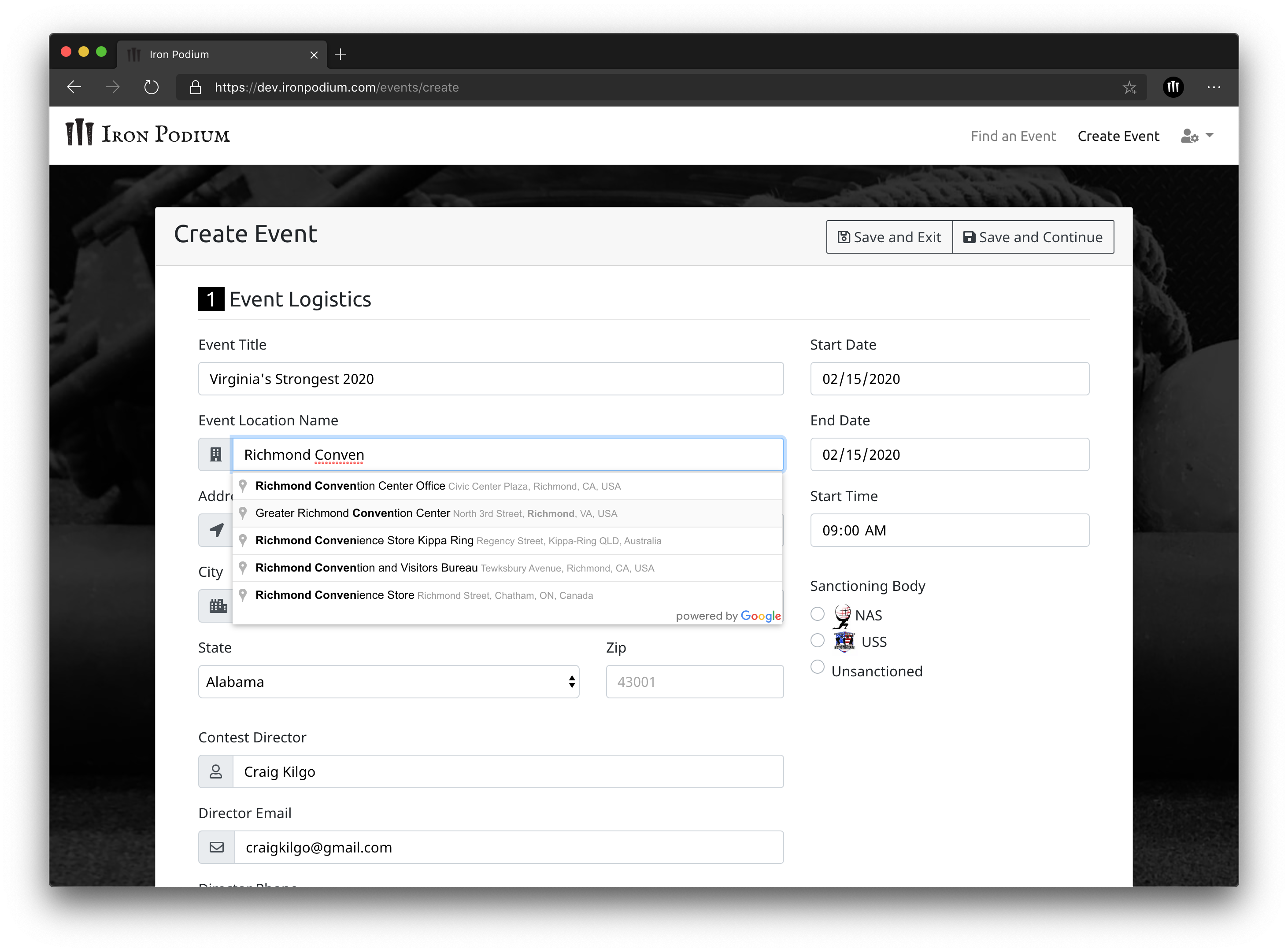Select the USS sanctioning body radio
Viewport: 1288px width, 952px height.
coord(817,641)
